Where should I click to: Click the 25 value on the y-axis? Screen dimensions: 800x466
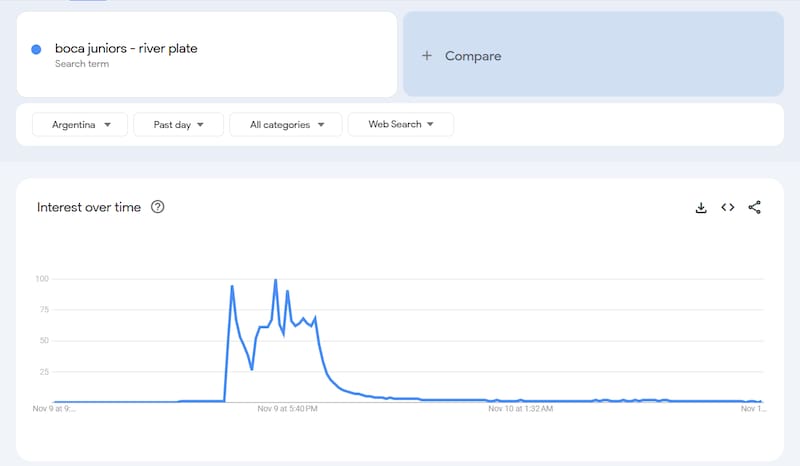click(43, 372)
